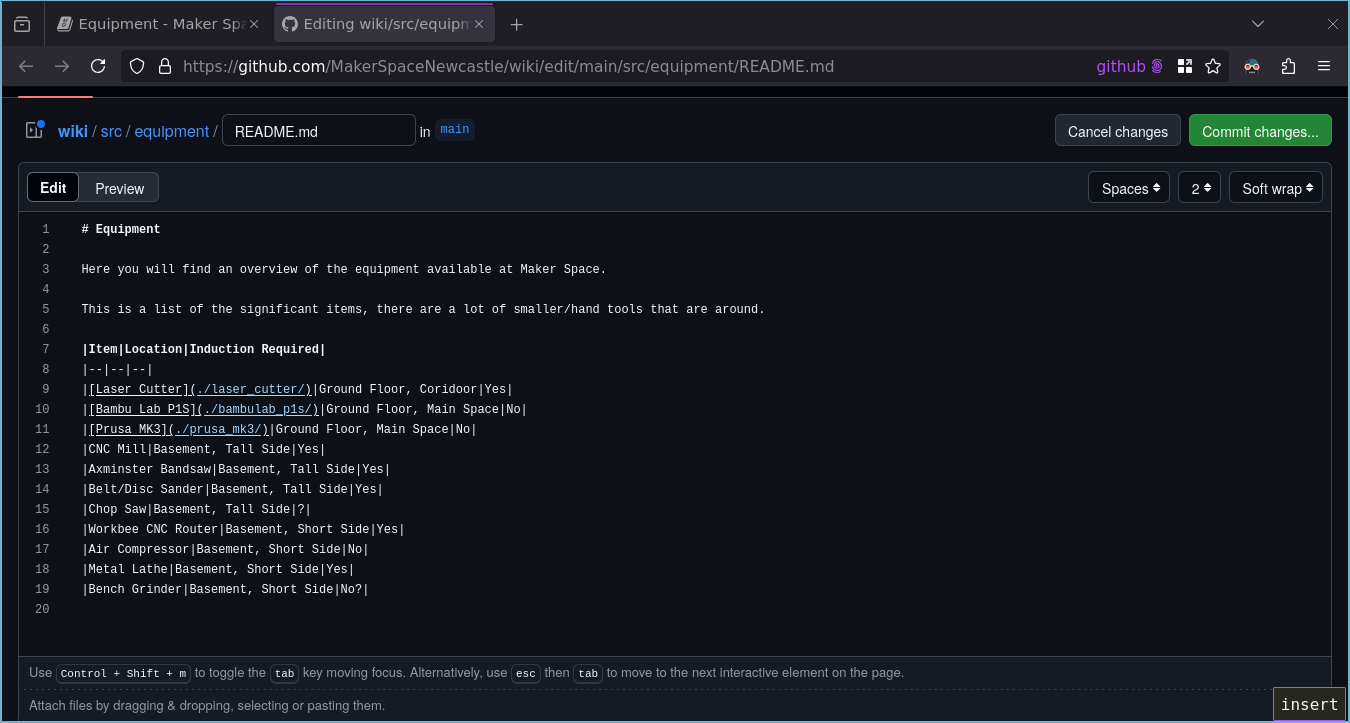Open the indent size dropdown showing 2

tap(1199, 187)
